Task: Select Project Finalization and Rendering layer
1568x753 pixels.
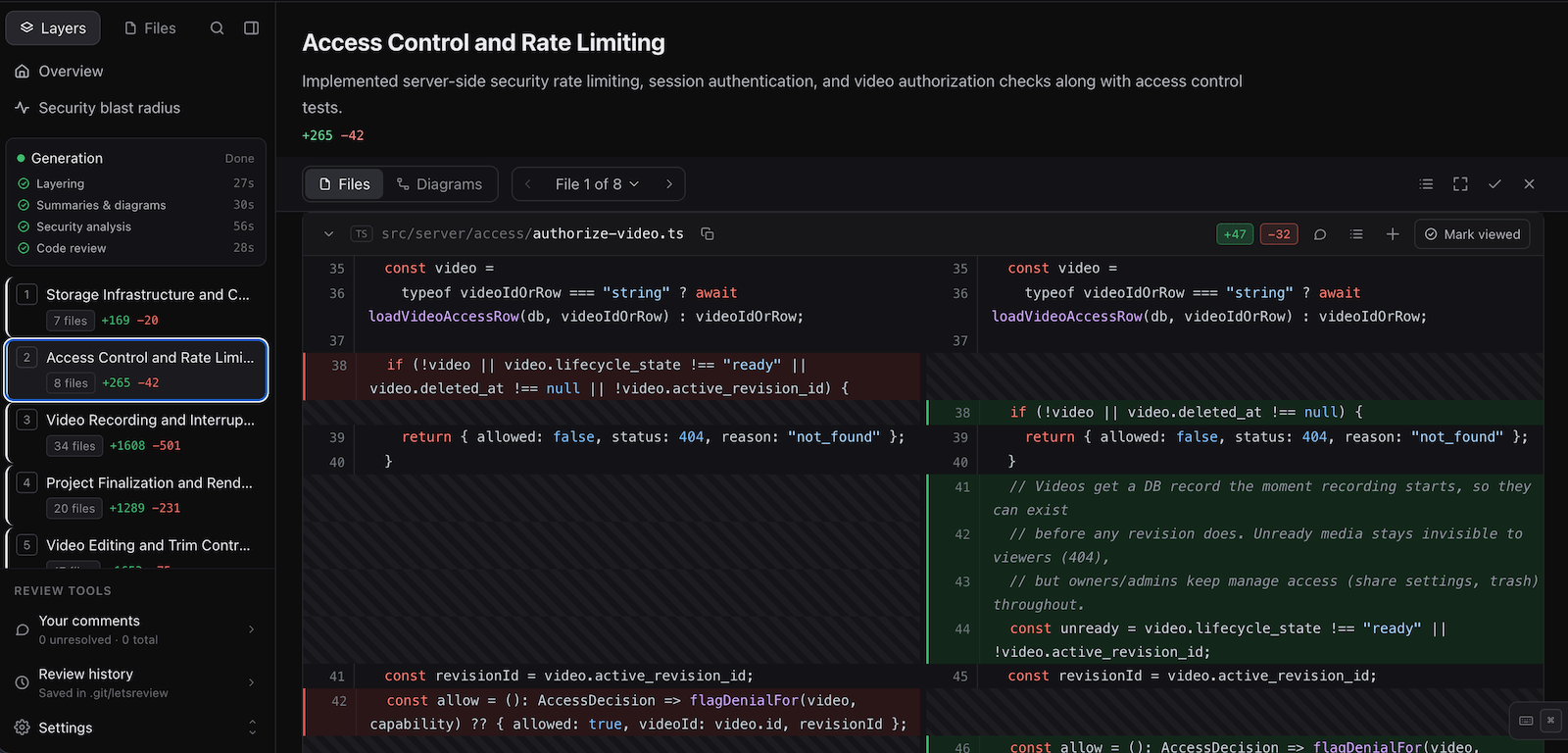Action: pos(136,495)
